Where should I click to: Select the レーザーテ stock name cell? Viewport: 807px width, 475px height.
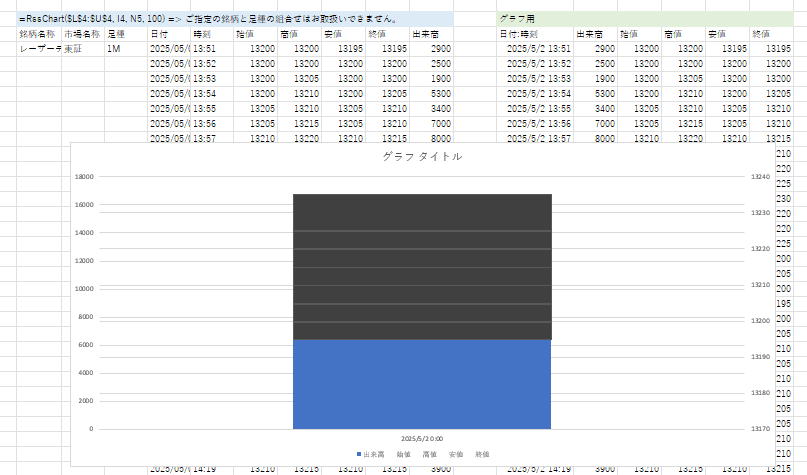tap(39, 49)
